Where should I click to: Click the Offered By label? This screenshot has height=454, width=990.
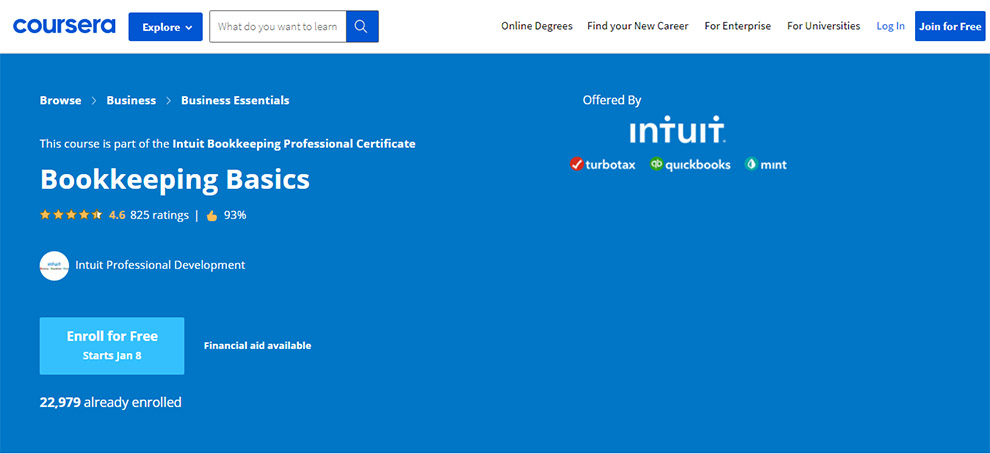612,100
